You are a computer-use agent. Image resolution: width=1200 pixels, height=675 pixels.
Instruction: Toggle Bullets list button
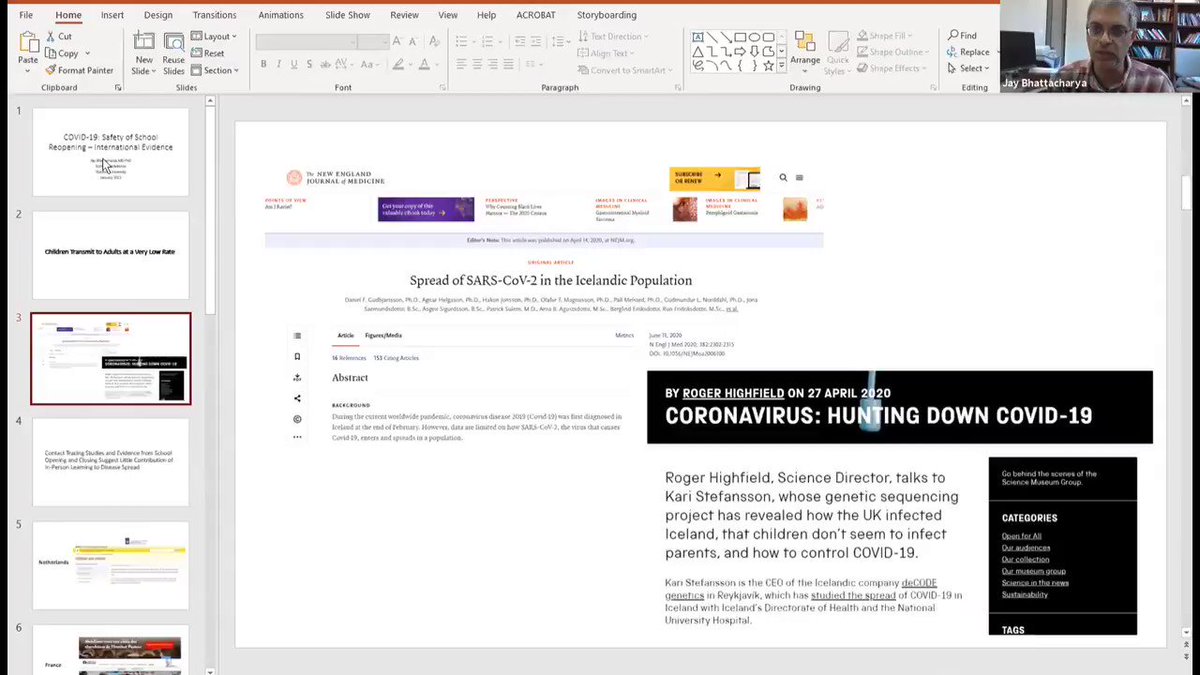pos(461,41)
